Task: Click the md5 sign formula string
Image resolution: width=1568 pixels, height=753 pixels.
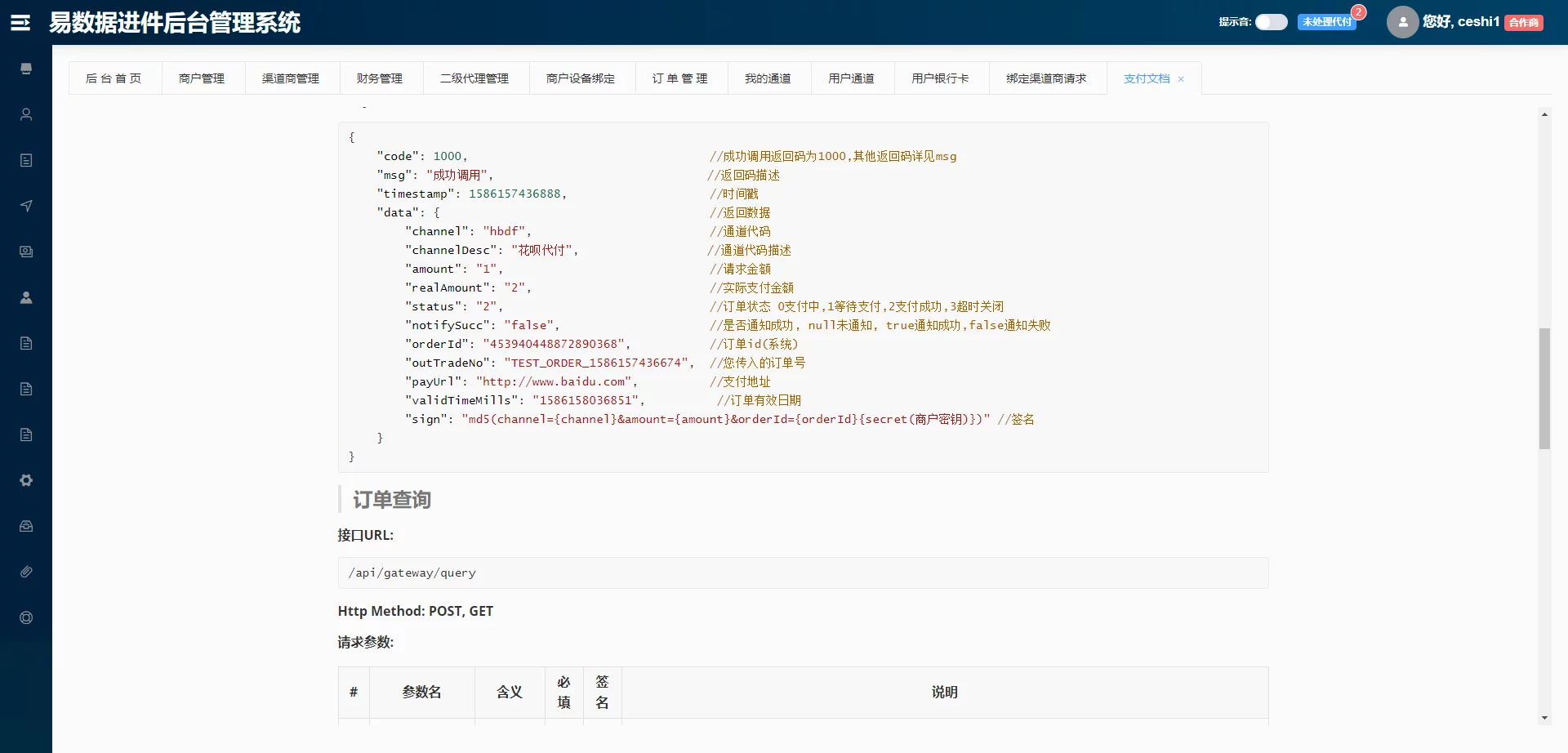Action: coord(726,419)
